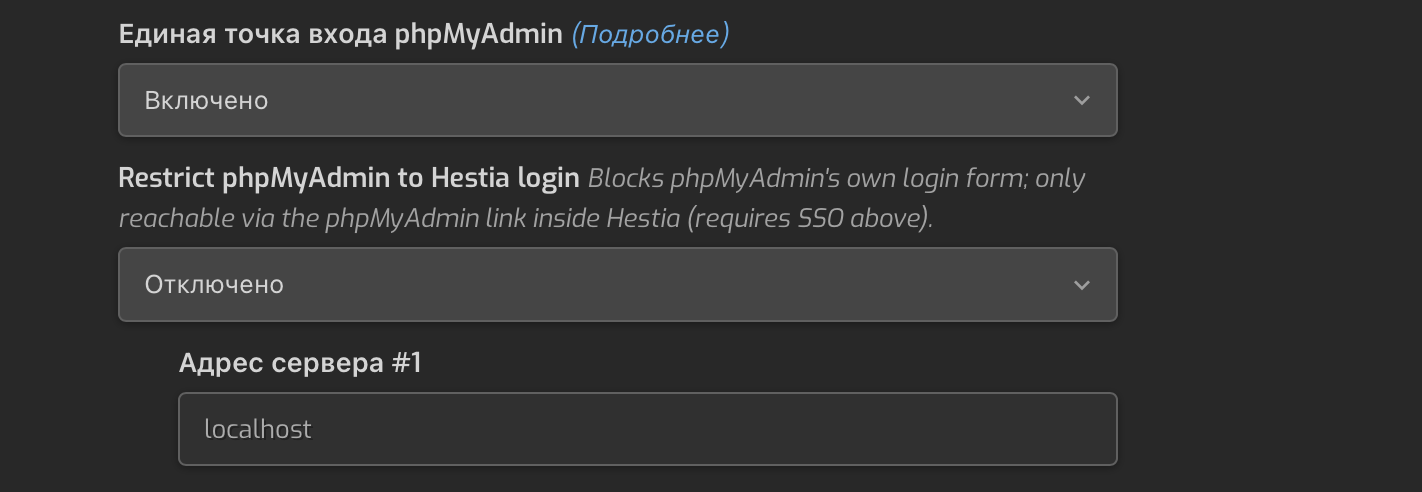Toggle the phpMyAdmin SSO setting dropdown
The width and height of the screenshot is (1422, 492).
click(618, 100)
